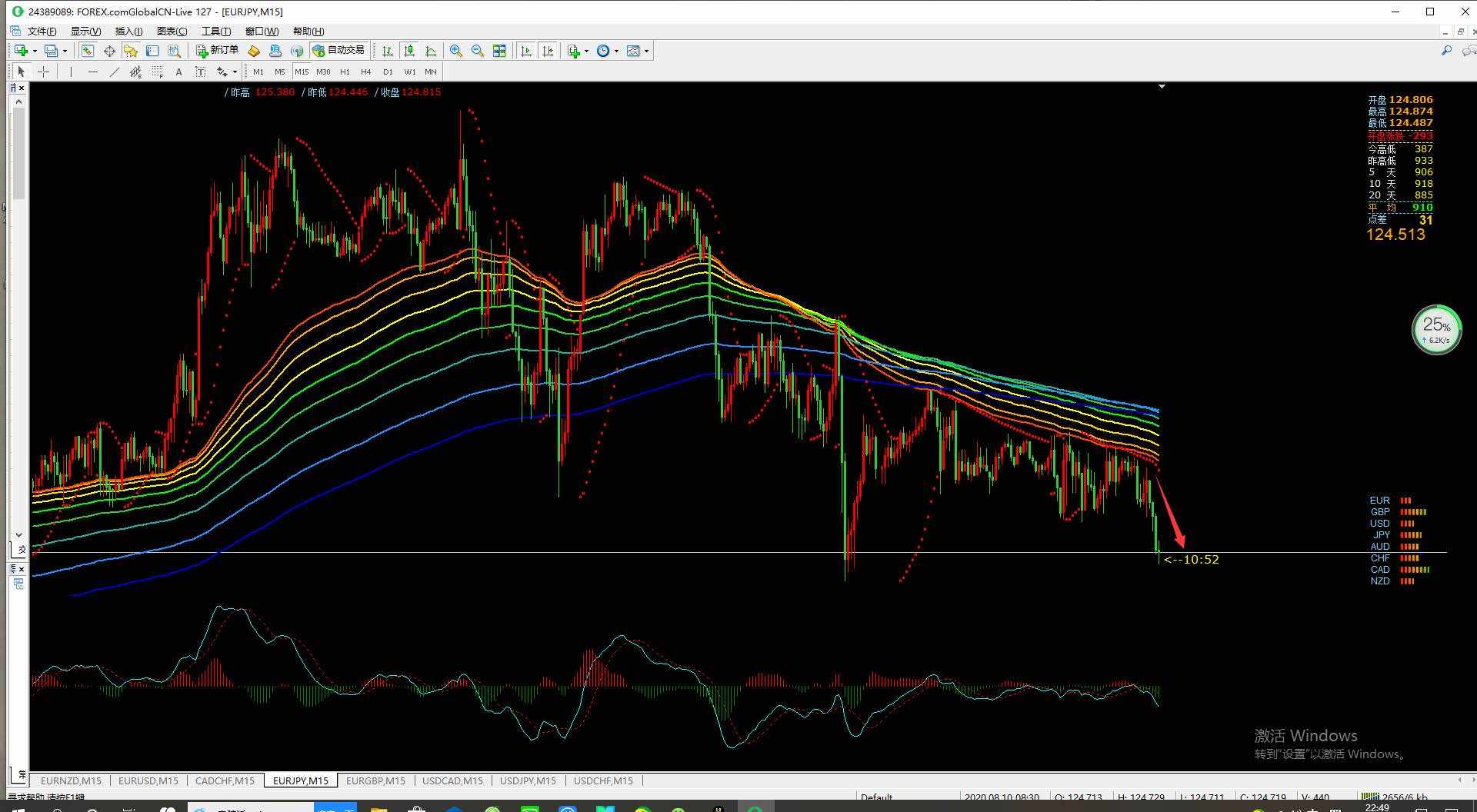Expand the Templates dropdown arrow
The height and width of the screenshot is (812, 1477).
tap(647, 52)
